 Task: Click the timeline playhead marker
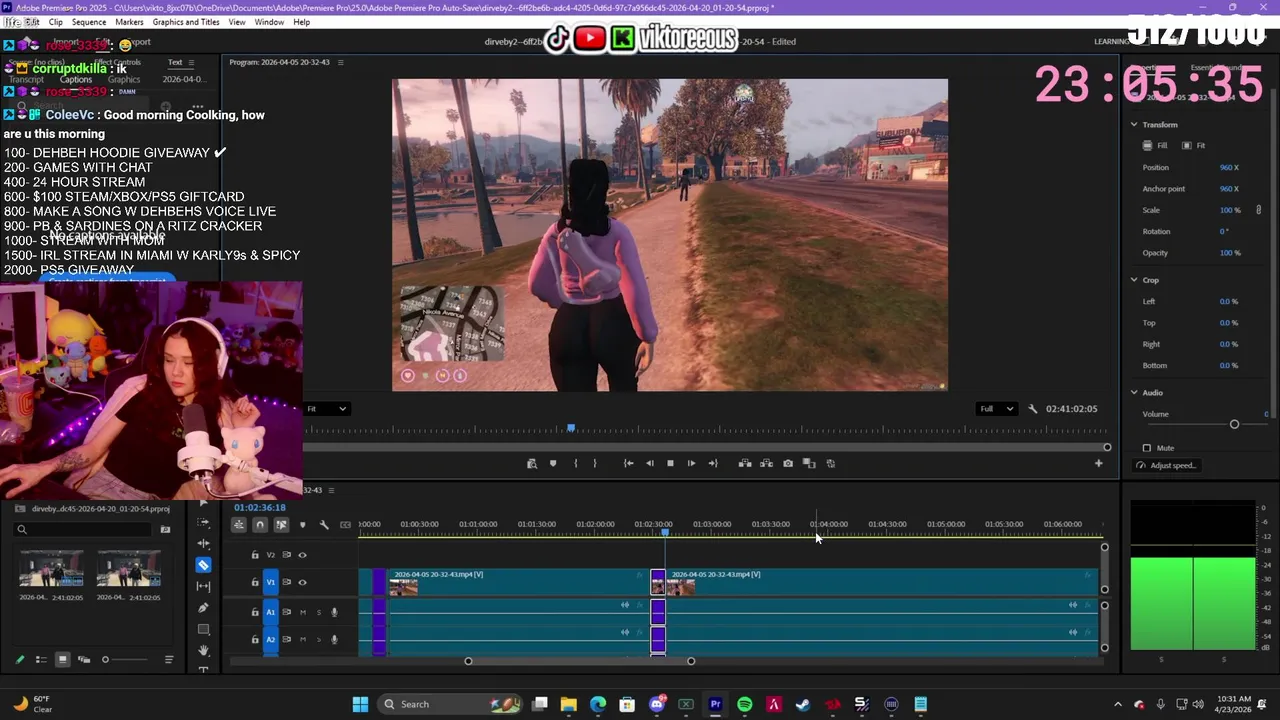[665, 532]
